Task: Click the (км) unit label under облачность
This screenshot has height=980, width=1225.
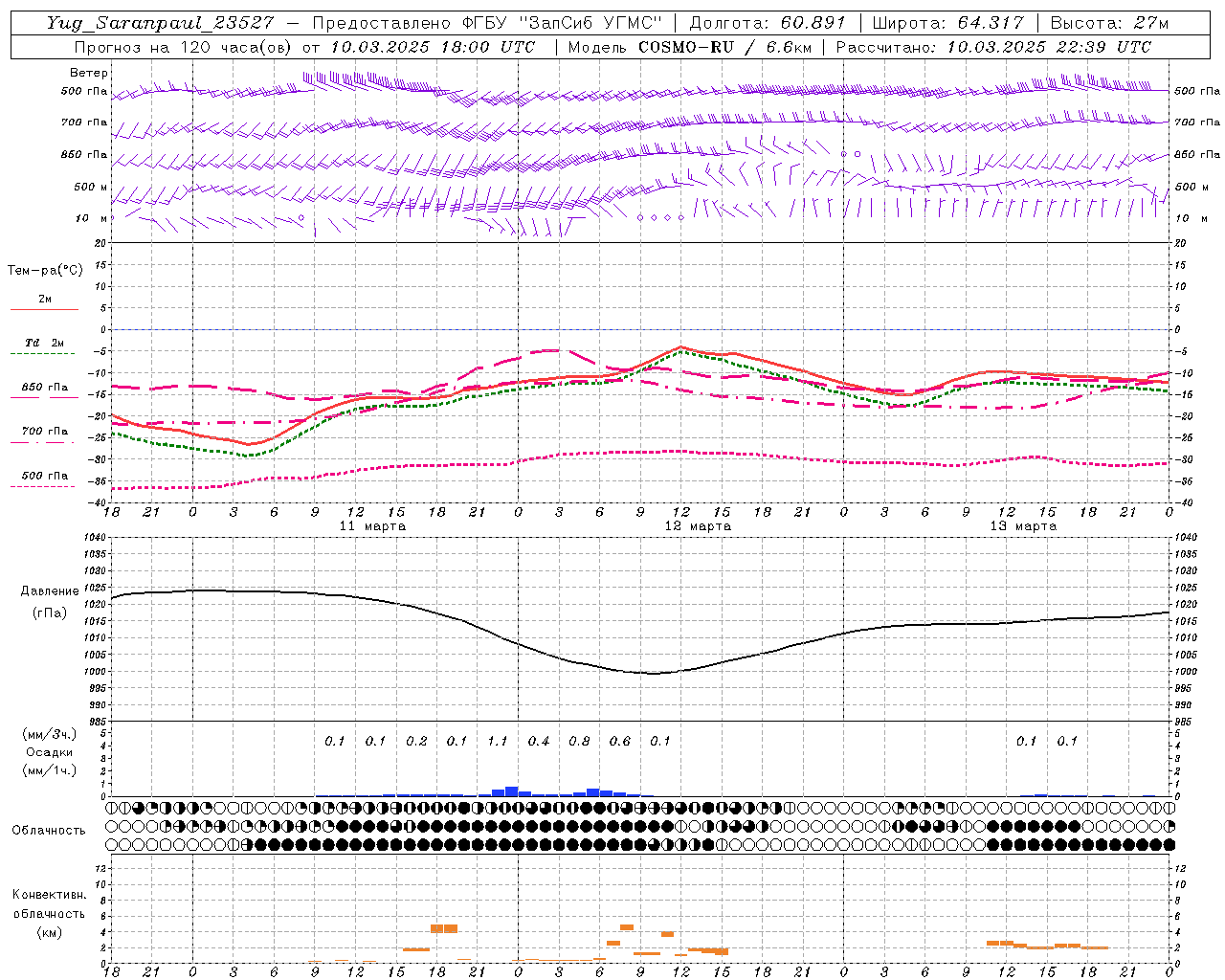Action: tap(49, 932)
